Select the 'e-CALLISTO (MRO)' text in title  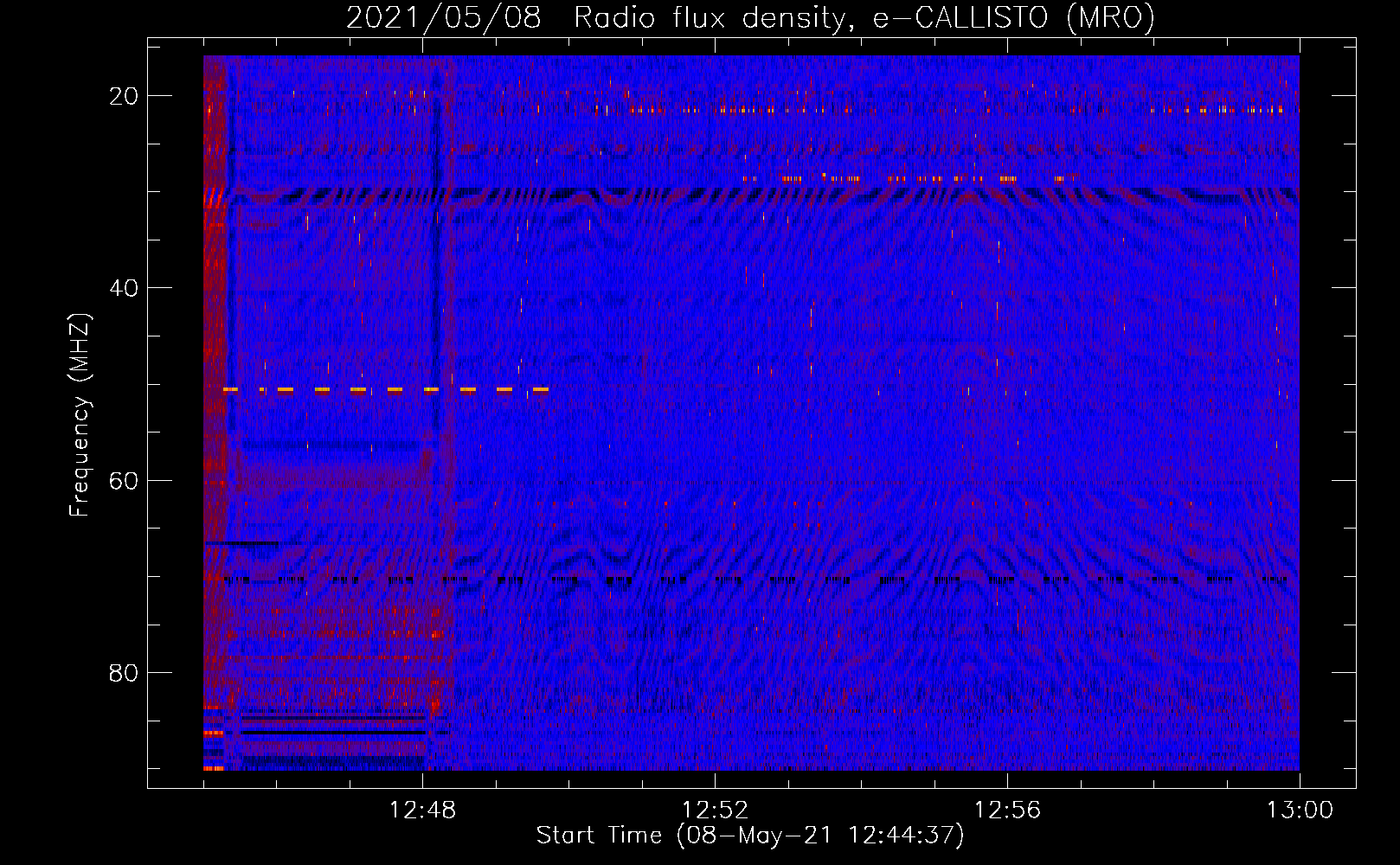point(1013,18)
